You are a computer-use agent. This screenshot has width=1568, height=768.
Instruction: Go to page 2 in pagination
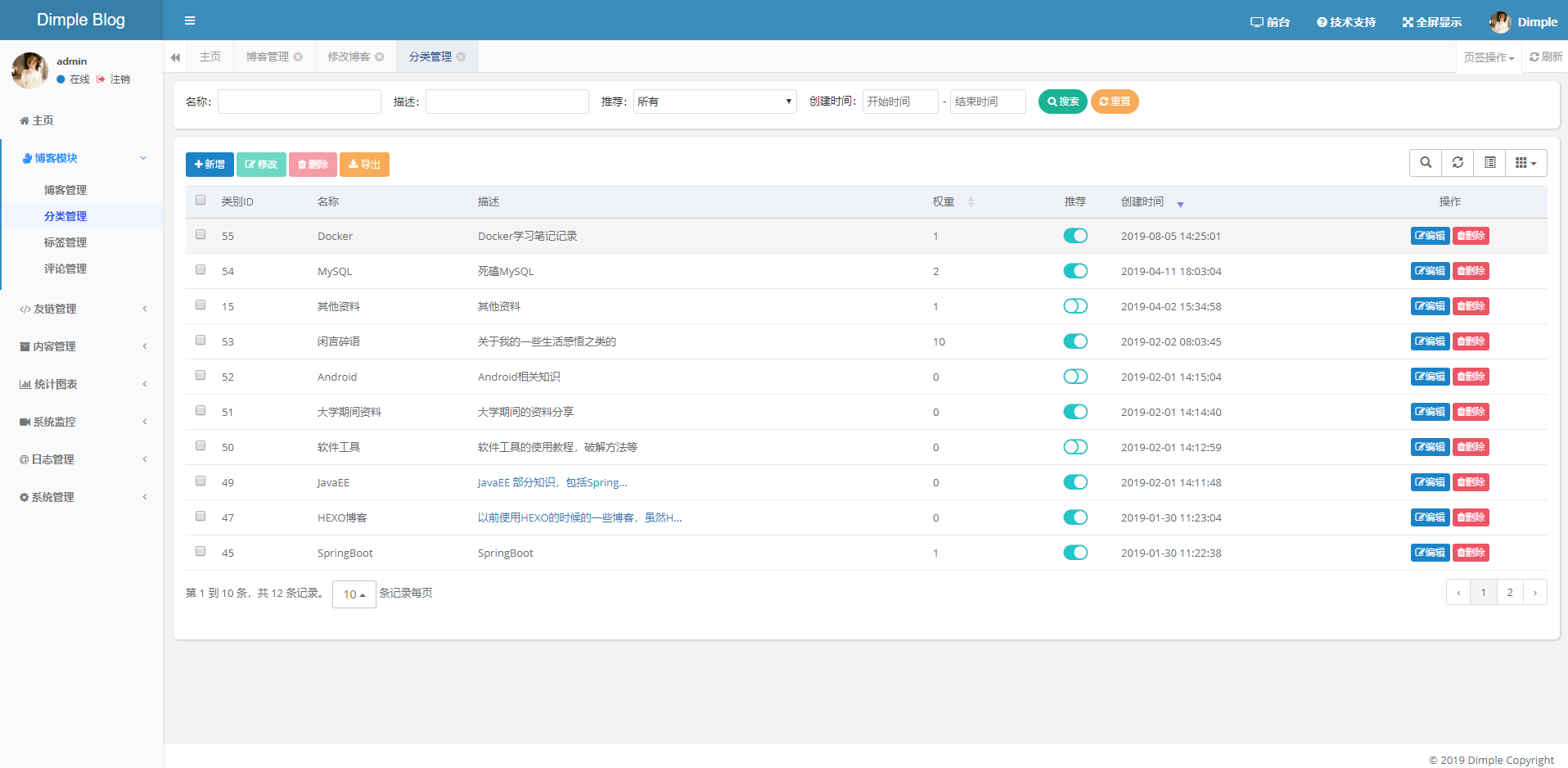click(1510, 592)
